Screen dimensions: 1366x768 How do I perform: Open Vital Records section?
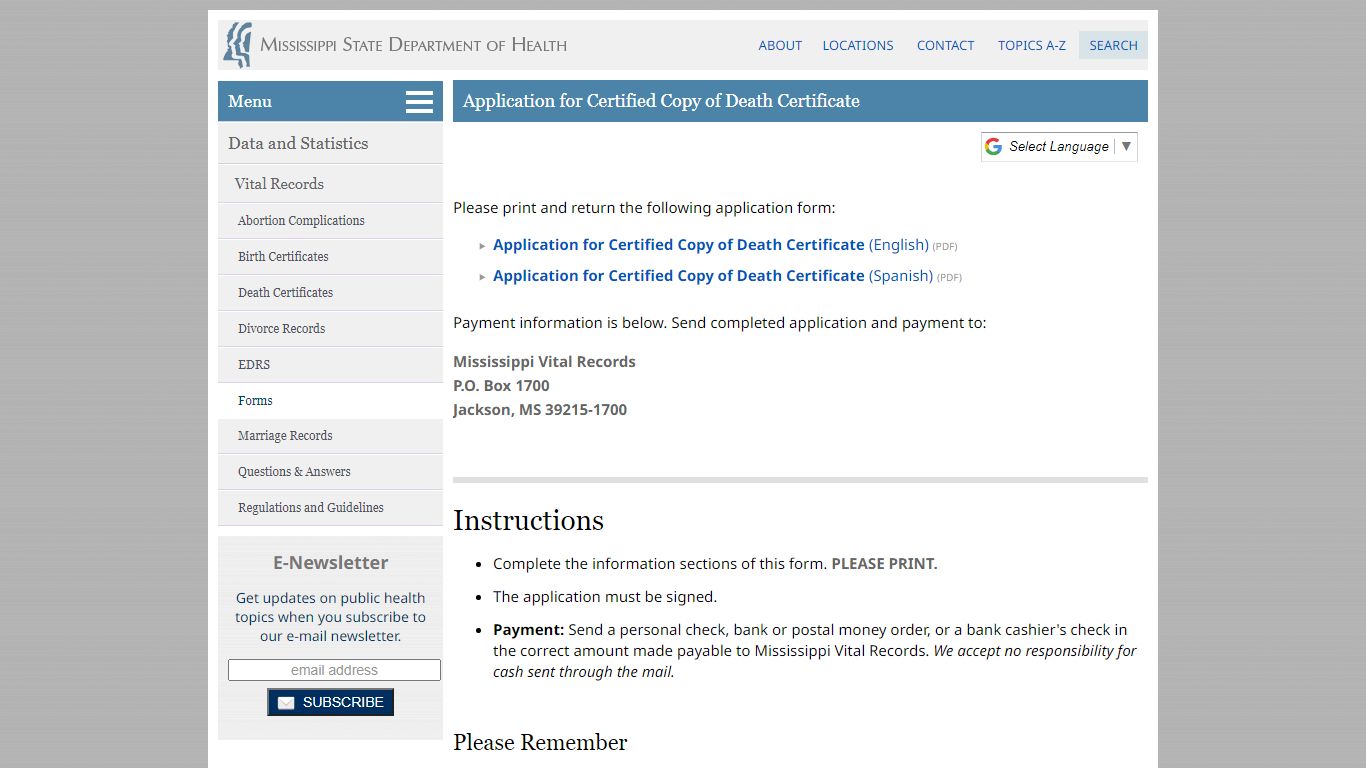330,184
